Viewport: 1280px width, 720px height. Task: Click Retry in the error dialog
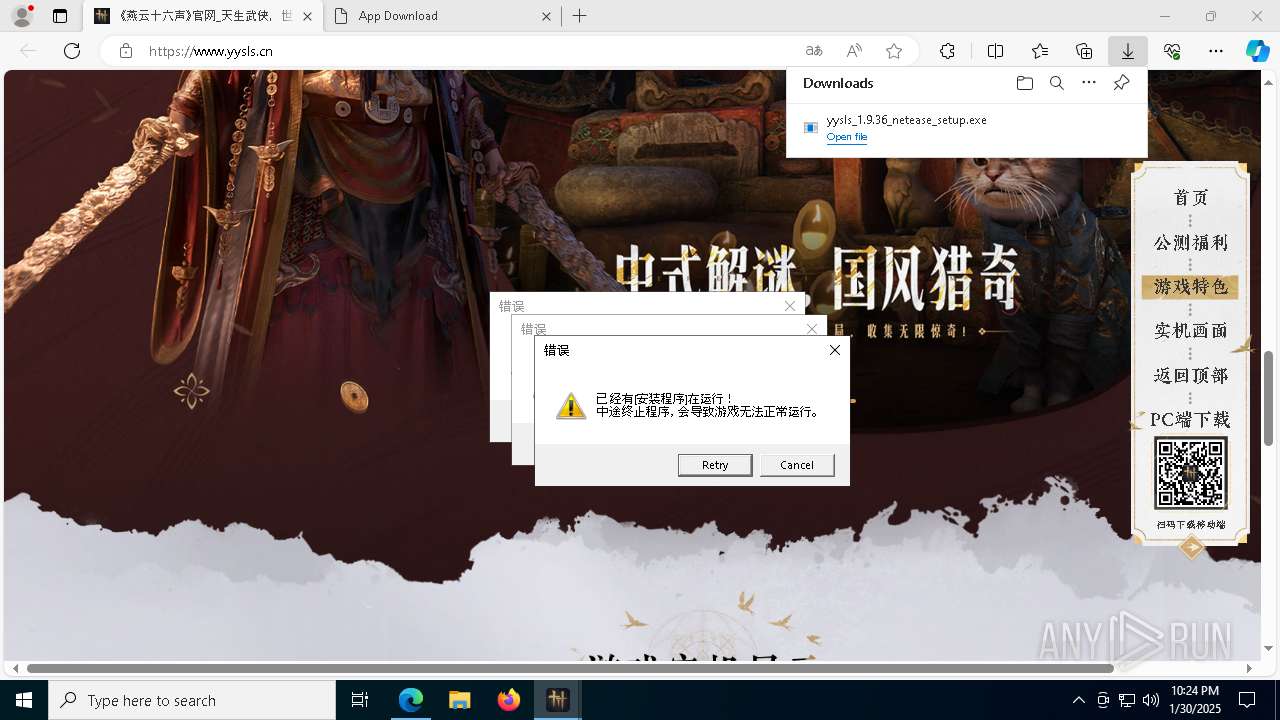[x=715, y=465]
